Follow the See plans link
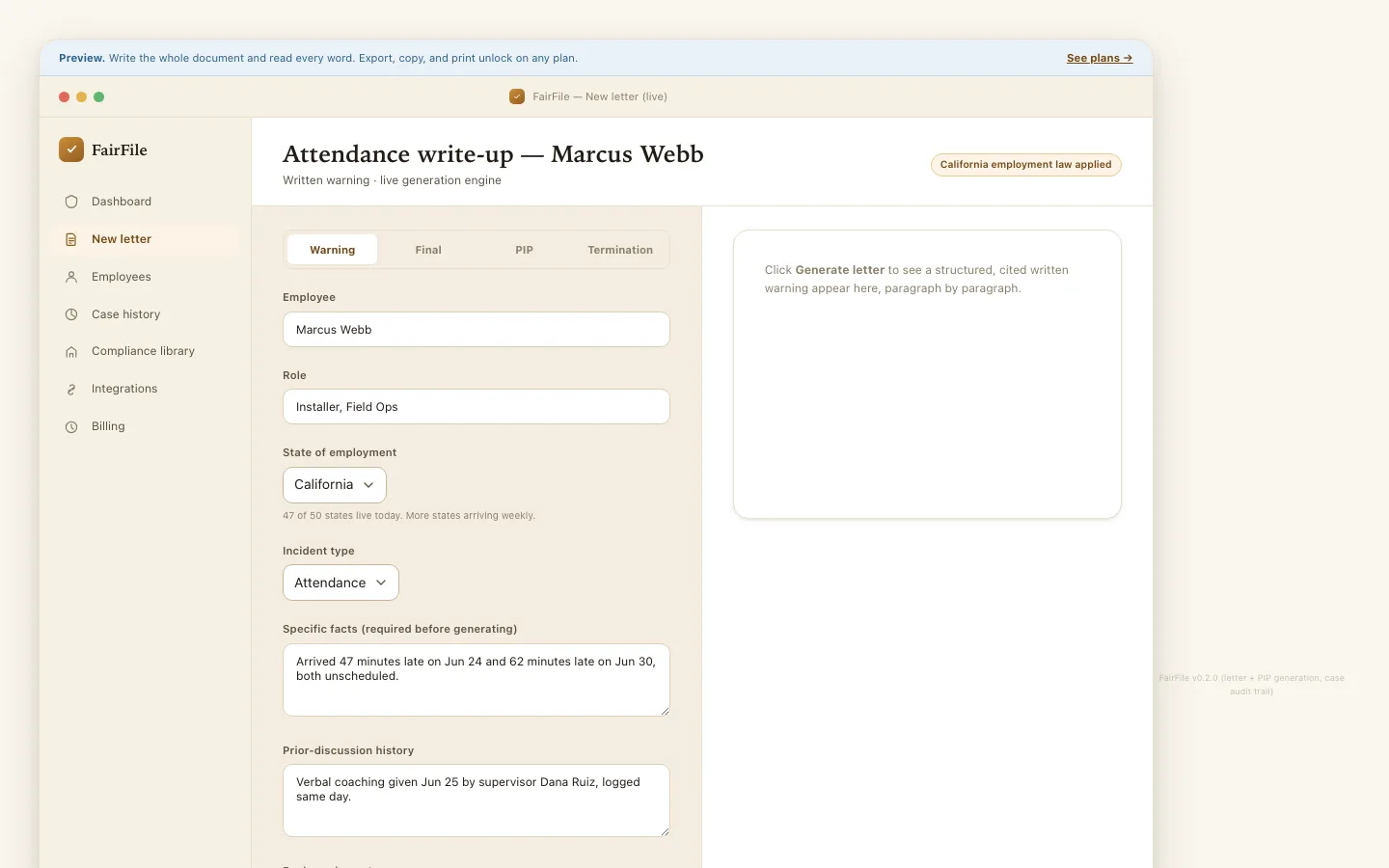The image size is (1389, 868). click(1100, 58)
